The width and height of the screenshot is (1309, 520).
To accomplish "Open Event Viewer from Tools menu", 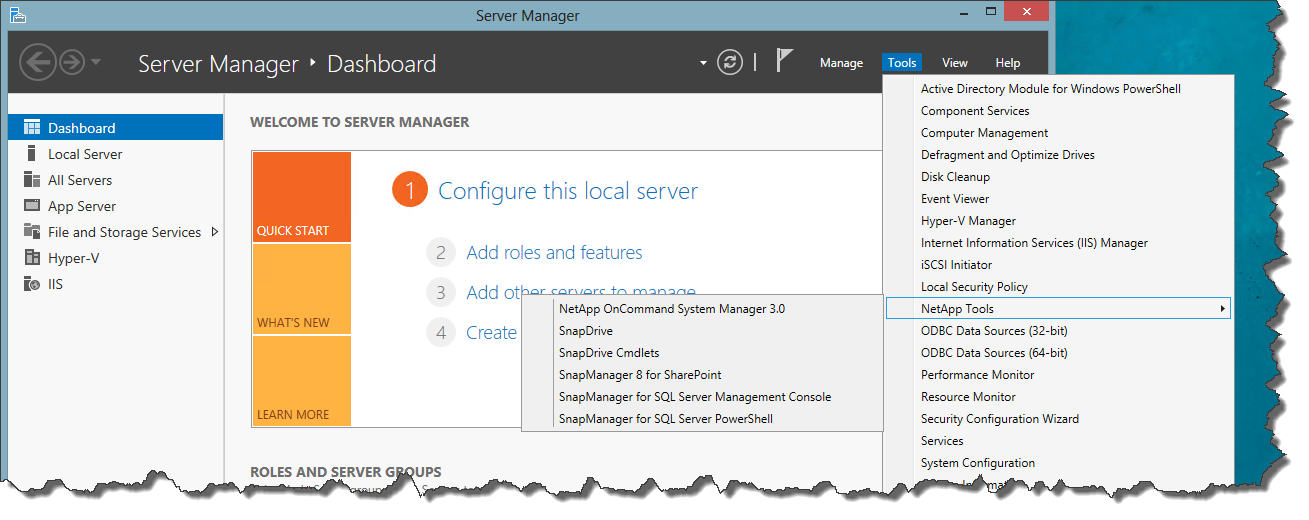I will (955, 199).
